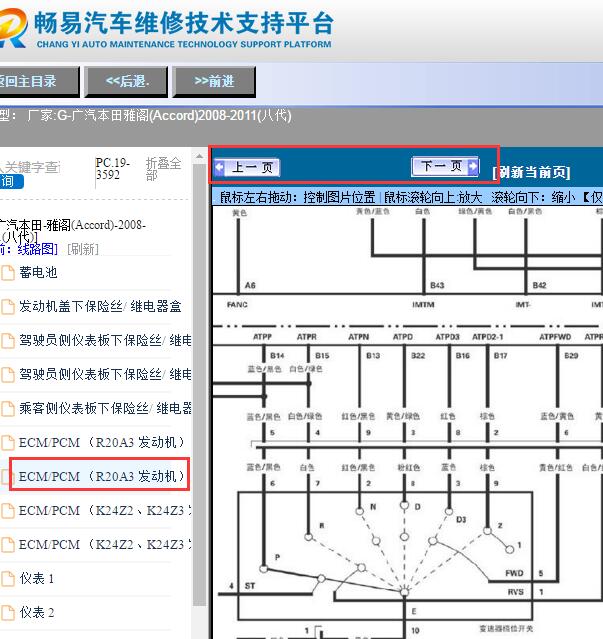Click the ATPFWD label in wiring diagram
The height and width of the screenshot is (639, 603).
[x=555, y=337]
